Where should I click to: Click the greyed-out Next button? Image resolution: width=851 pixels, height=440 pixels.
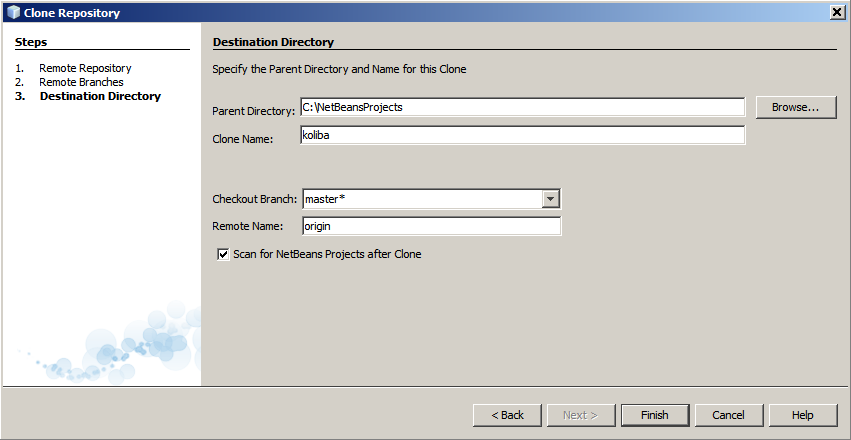[580, 415]
